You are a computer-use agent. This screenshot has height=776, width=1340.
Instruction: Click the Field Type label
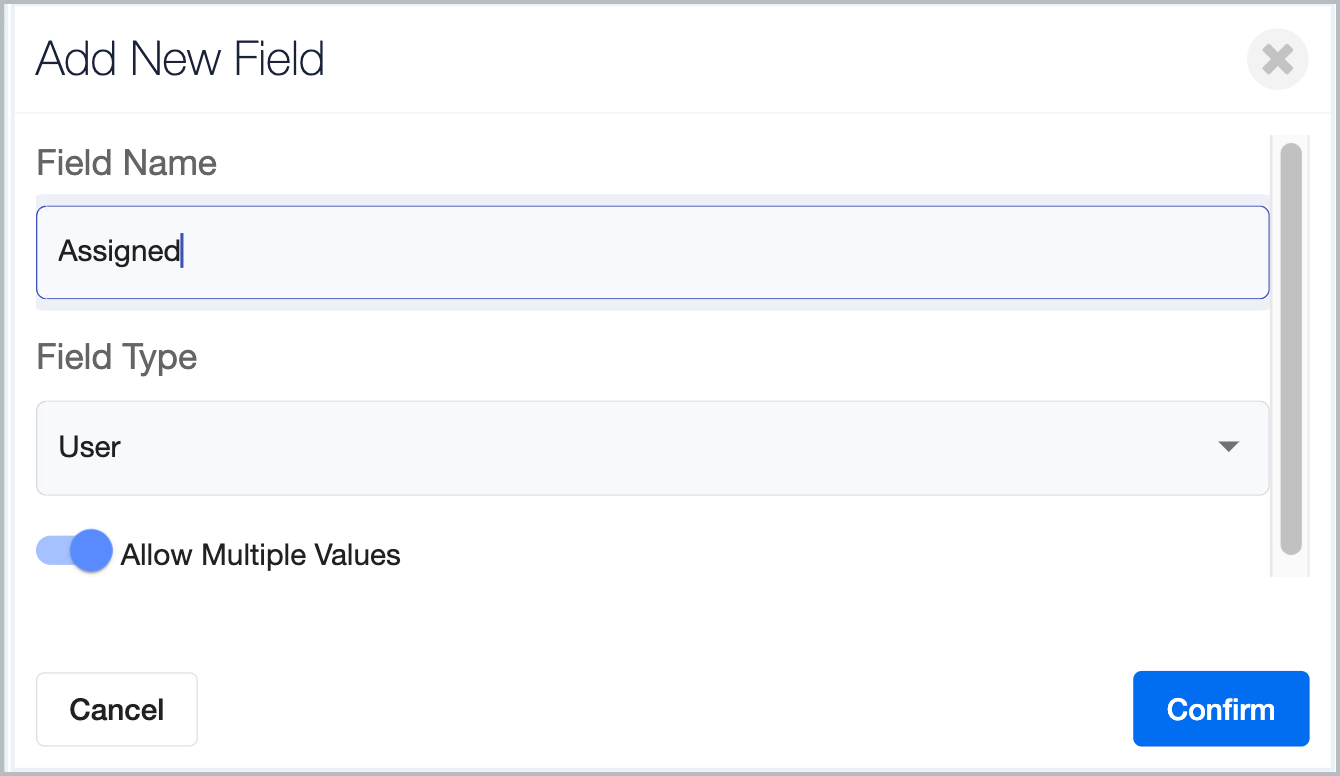117,357
